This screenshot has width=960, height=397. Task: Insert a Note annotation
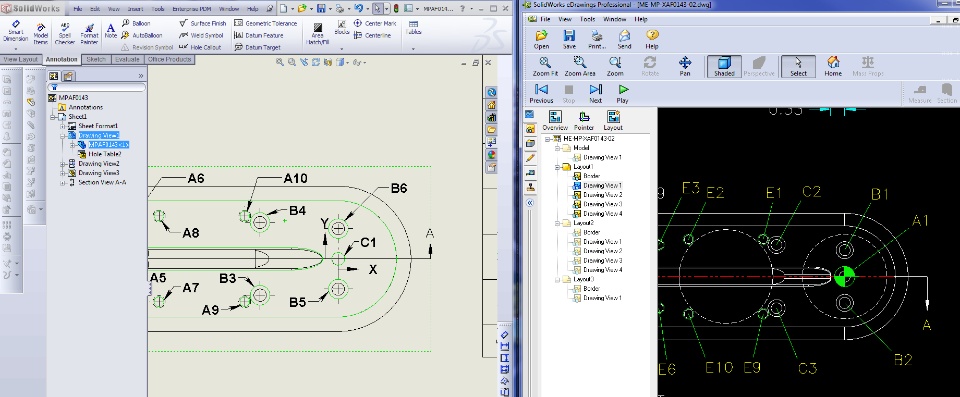tap(110, 31)
